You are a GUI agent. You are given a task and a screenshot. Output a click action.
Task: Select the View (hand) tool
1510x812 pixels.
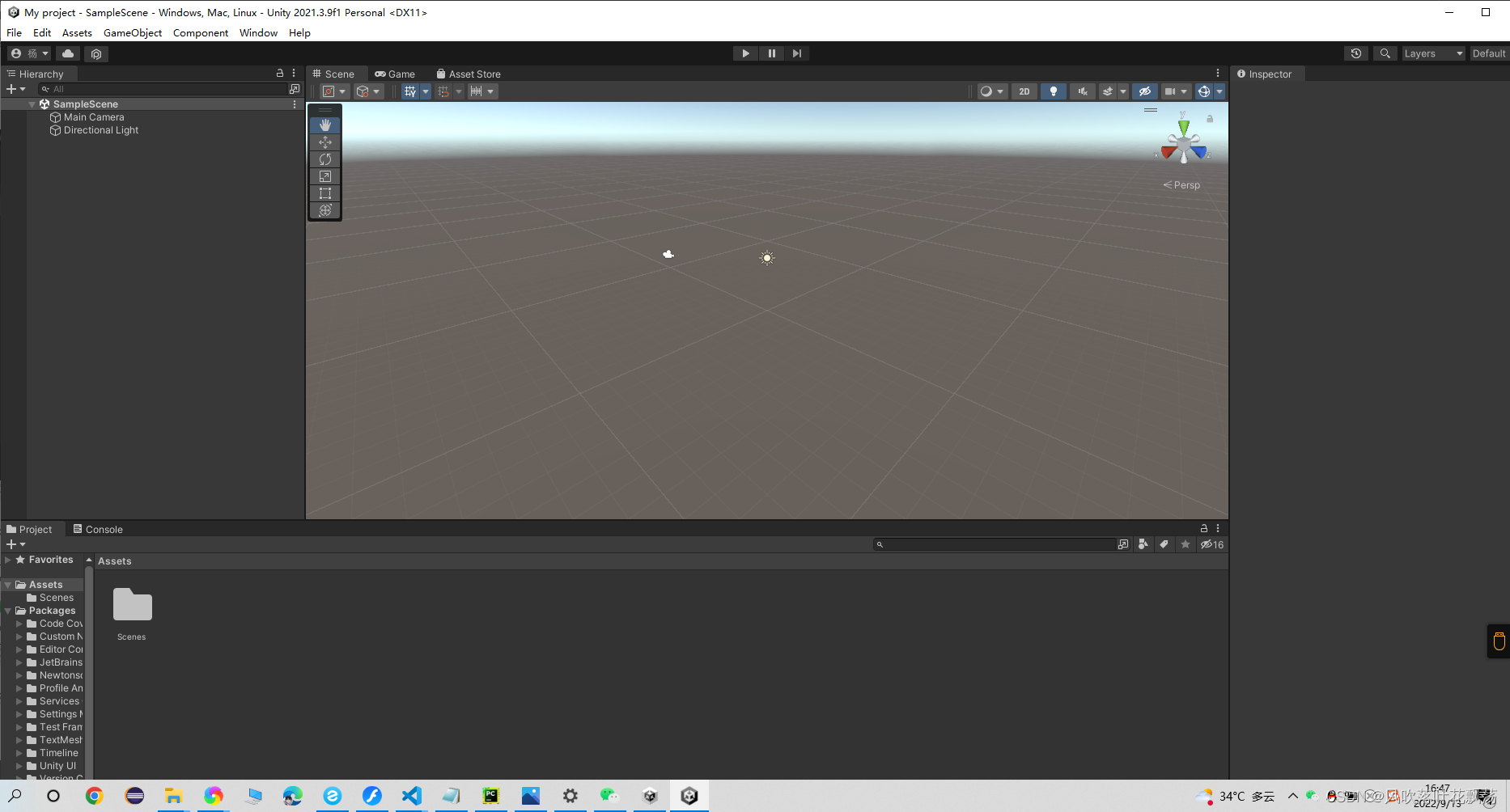click(x=324, y=125)
